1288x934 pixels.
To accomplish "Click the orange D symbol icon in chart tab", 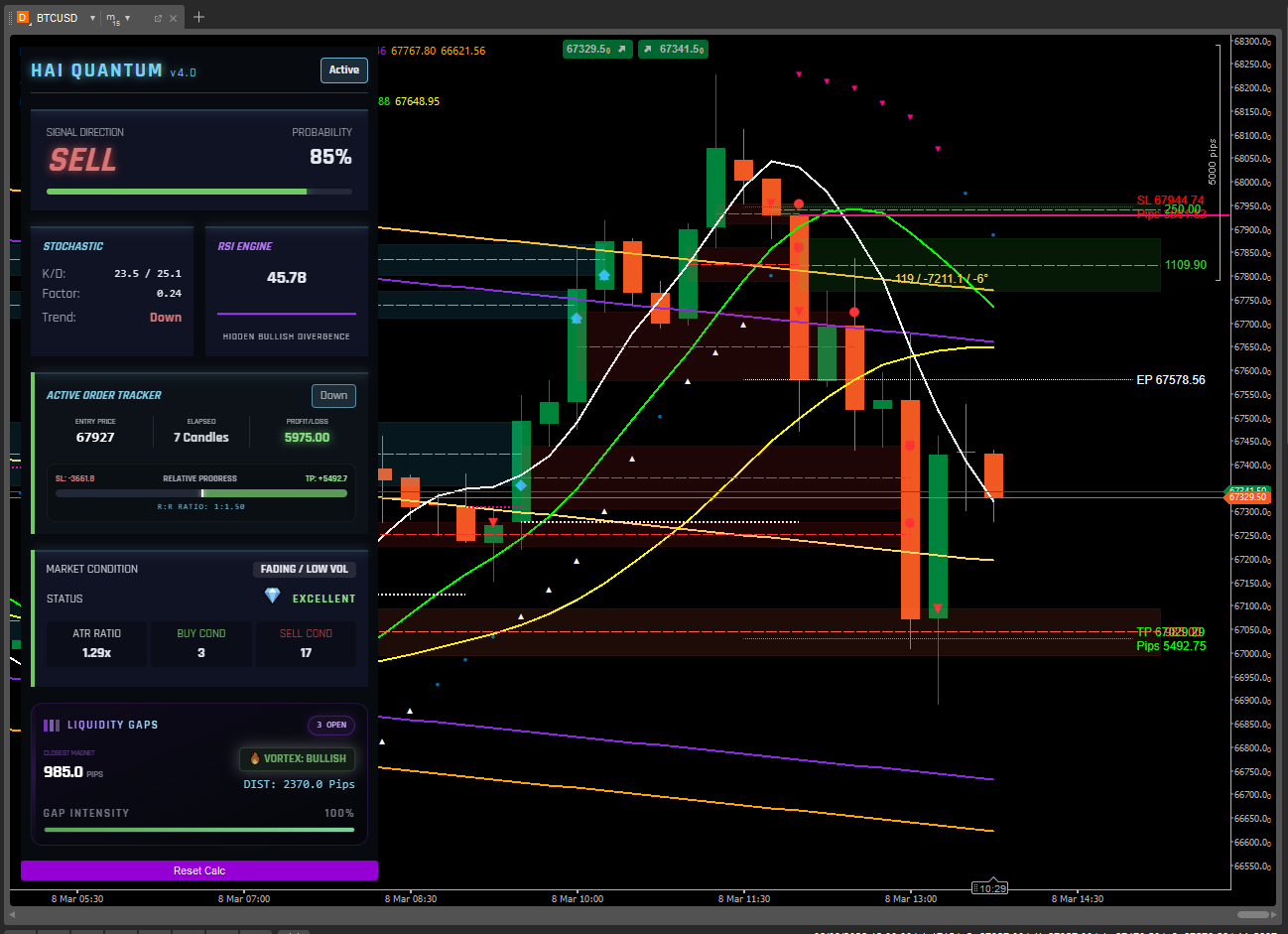I will click(23, 18).
